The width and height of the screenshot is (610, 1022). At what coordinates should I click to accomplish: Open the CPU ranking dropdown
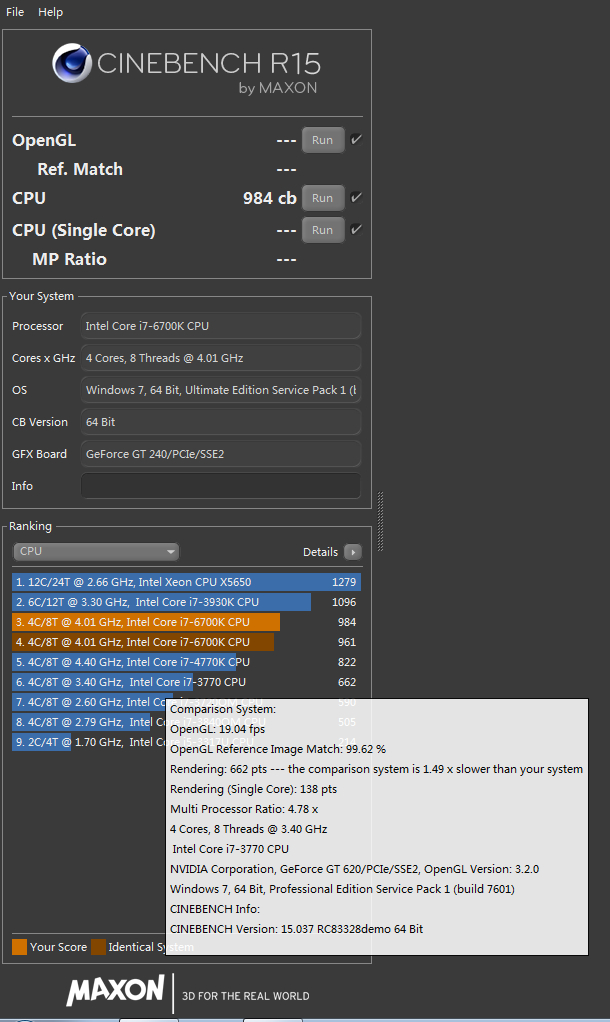click(96, 552)
